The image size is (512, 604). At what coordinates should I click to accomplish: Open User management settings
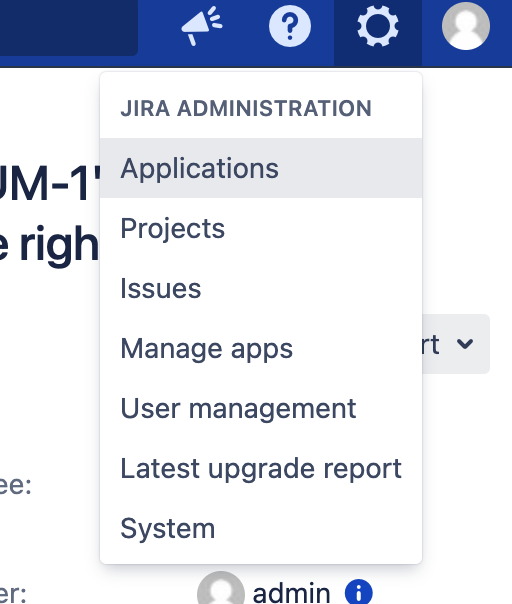(261, 408)
